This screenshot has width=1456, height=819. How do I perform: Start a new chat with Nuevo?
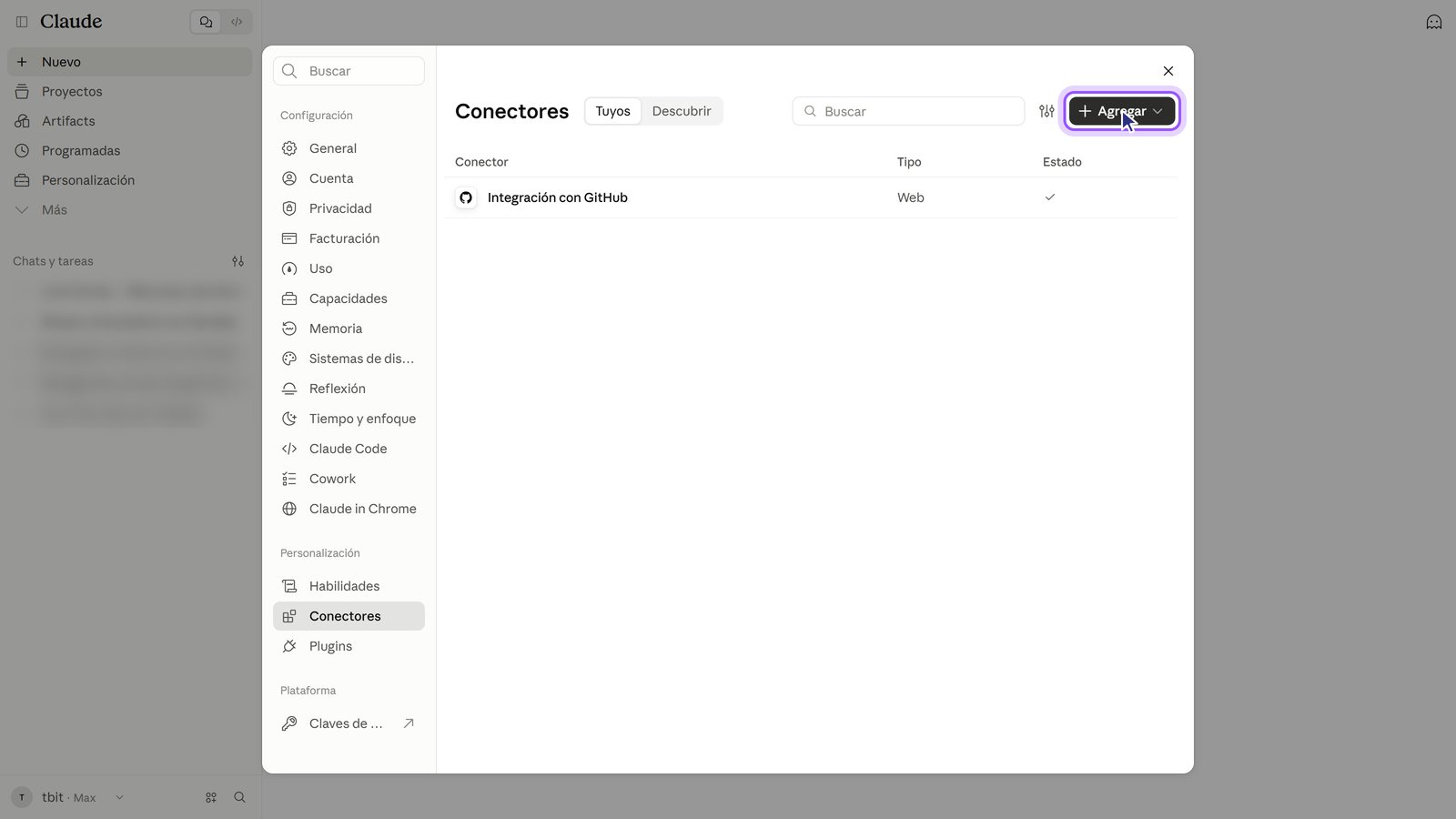[x=130, y=62]
